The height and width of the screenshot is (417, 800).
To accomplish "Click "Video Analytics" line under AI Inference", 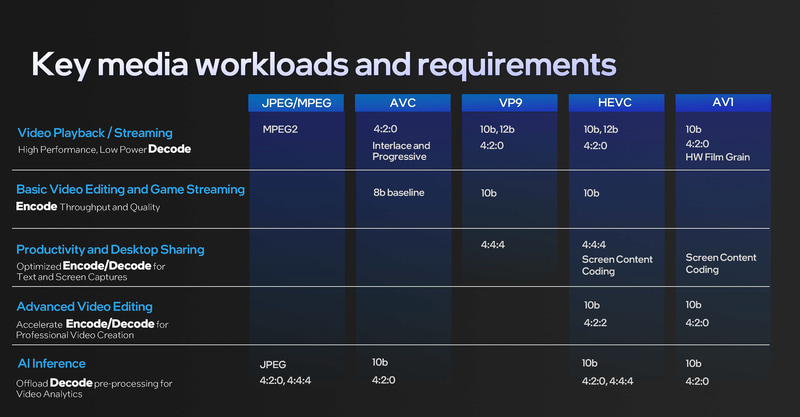I will 49,394.
